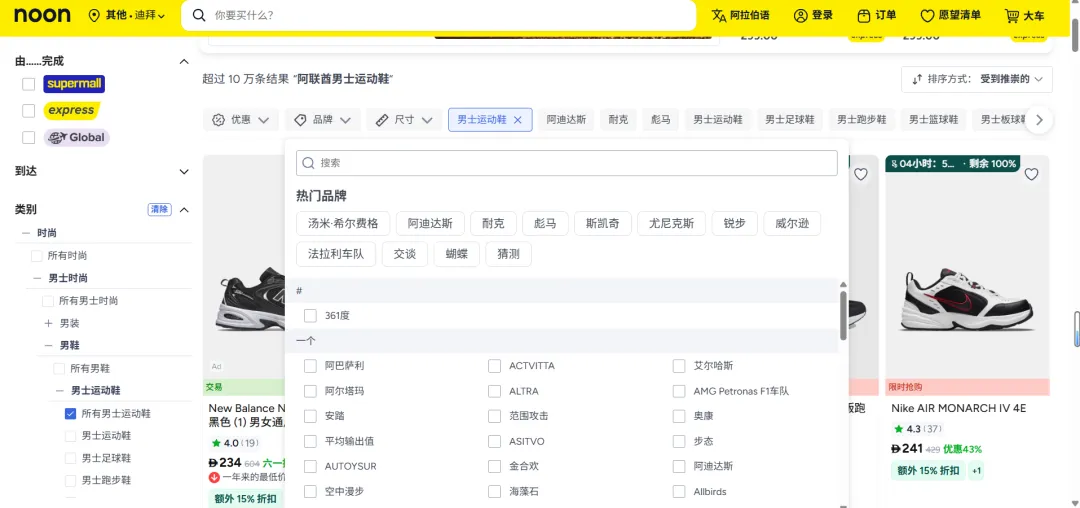Image resolution: width=1080 pixels, height=508 pixels.
Task: Select 男士篮球鞋 filter chip
Action: click(933, 120)
